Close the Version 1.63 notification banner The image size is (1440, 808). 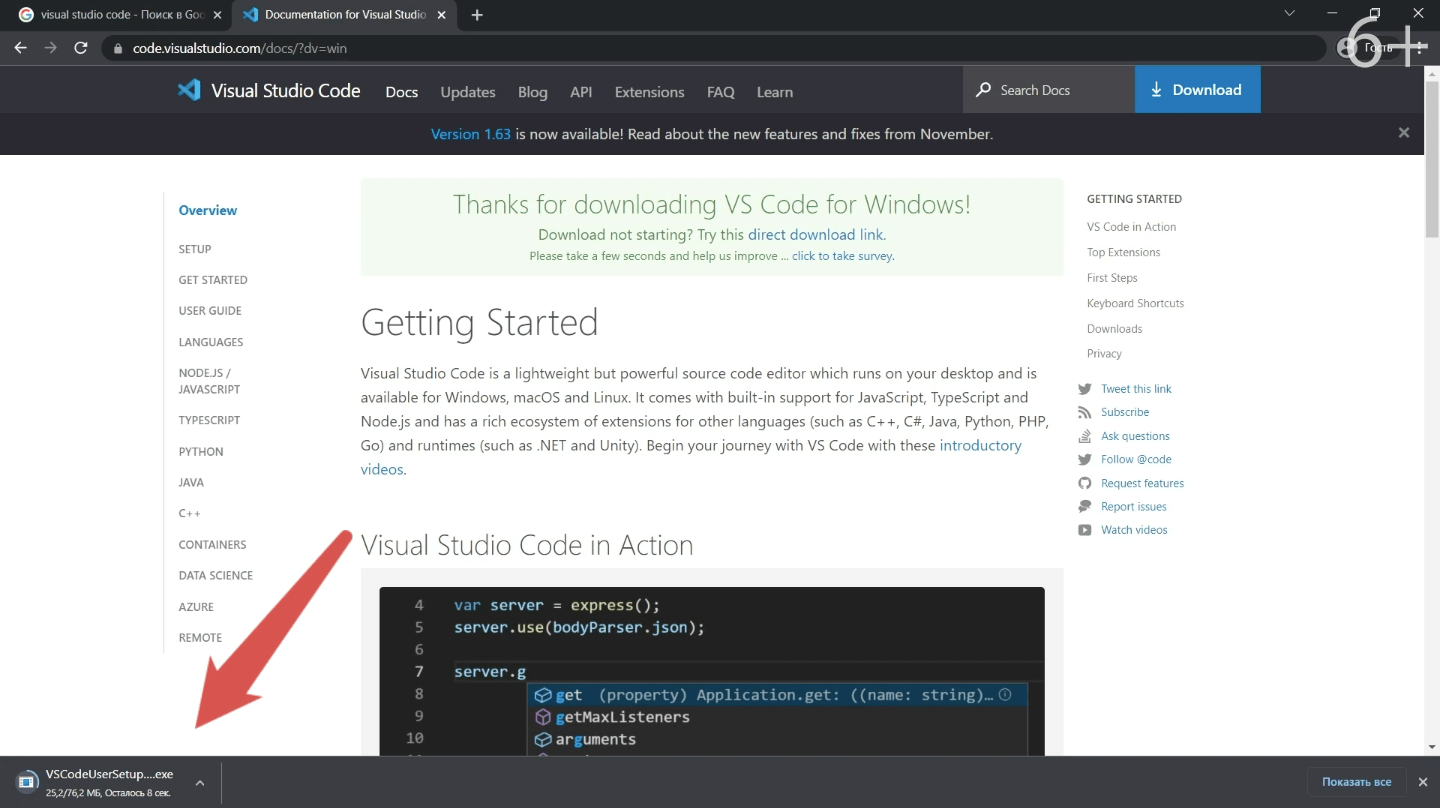coord(1404,133)
